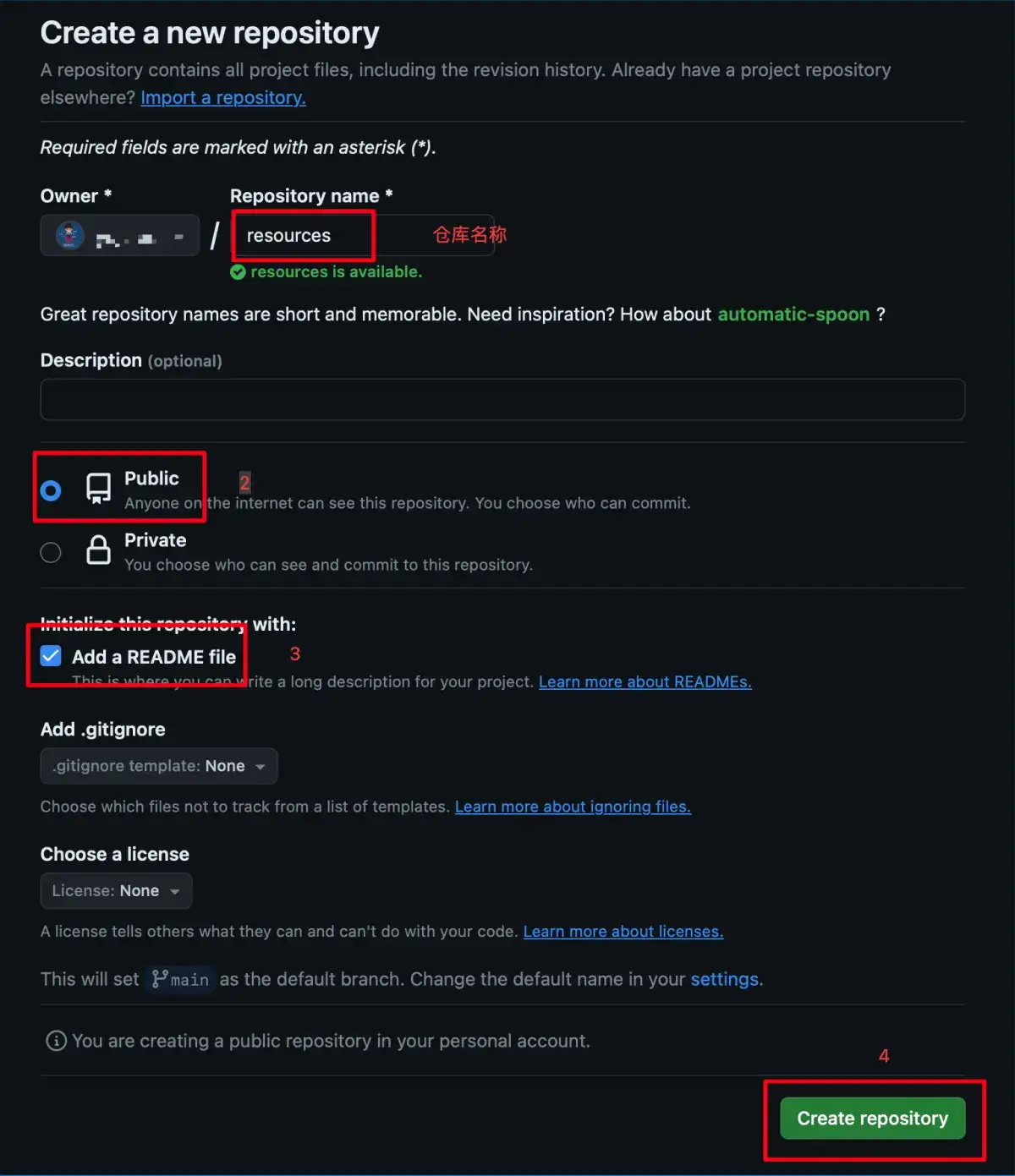Image resolution: width=1015 pixels, height=1176 pixels.
Task: Open the .gitignore template dropdown
Action: (158, 765)
